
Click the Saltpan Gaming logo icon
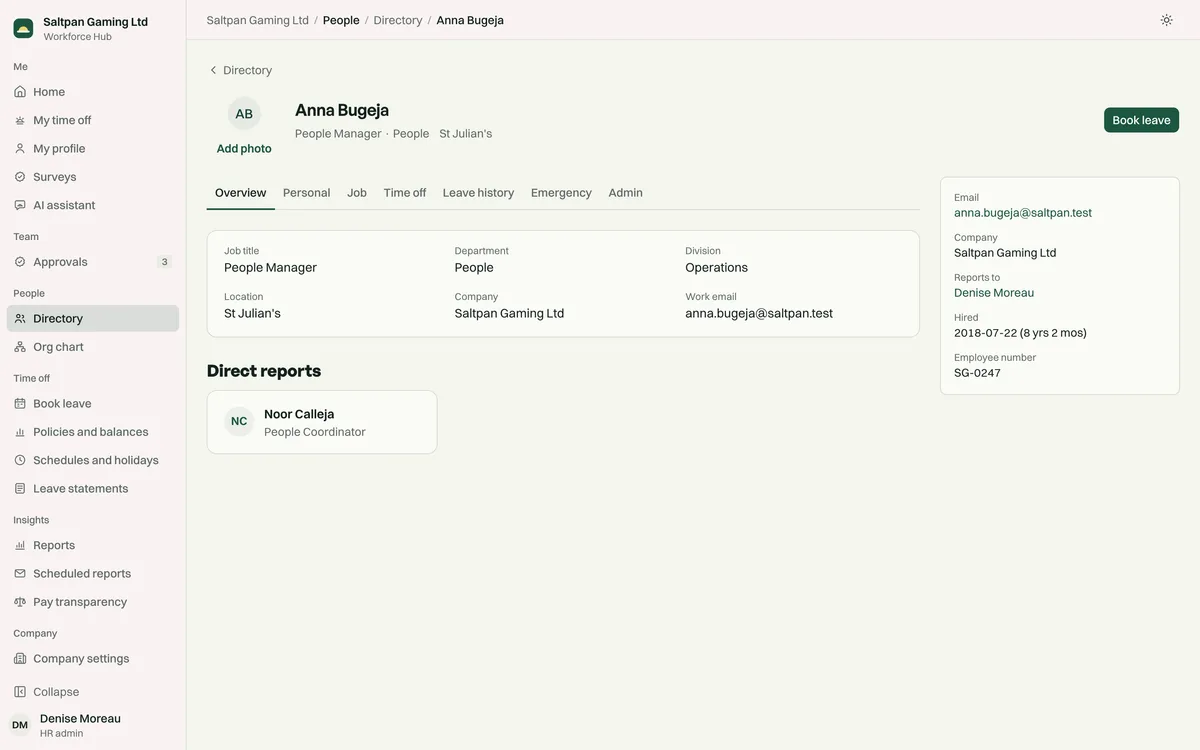click(23, 28)
